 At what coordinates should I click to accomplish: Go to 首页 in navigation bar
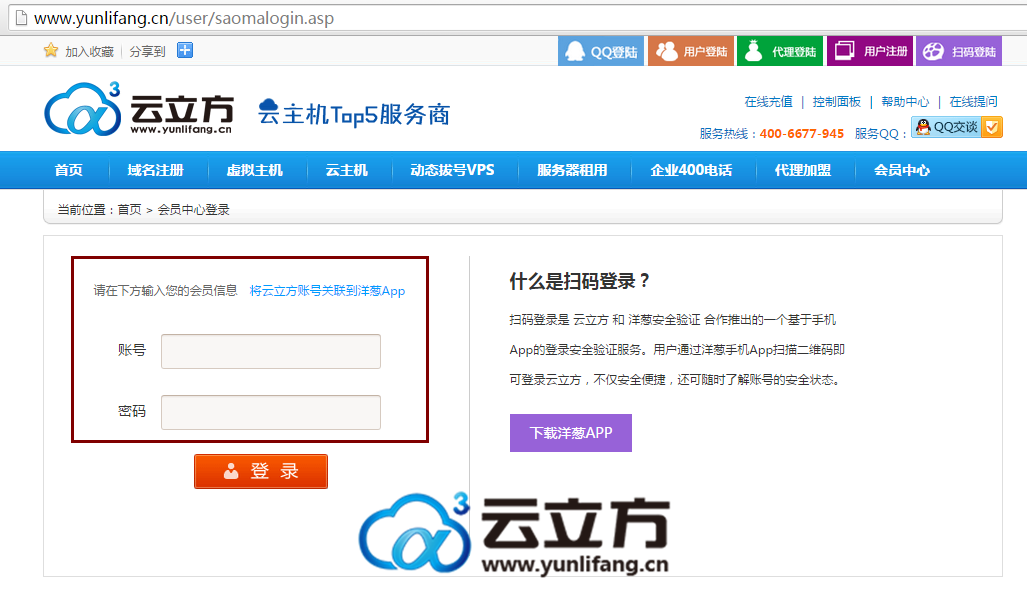69,170
